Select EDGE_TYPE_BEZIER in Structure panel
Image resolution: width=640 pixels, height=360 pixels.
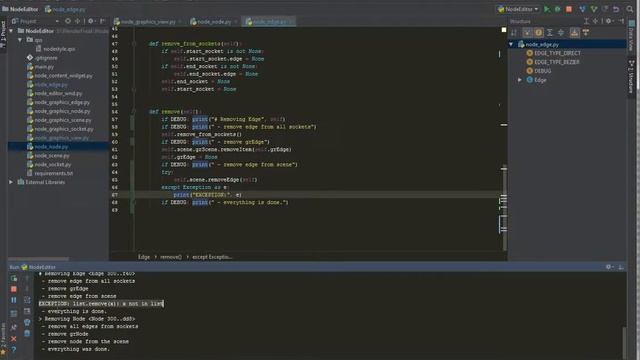click(557, 62)
